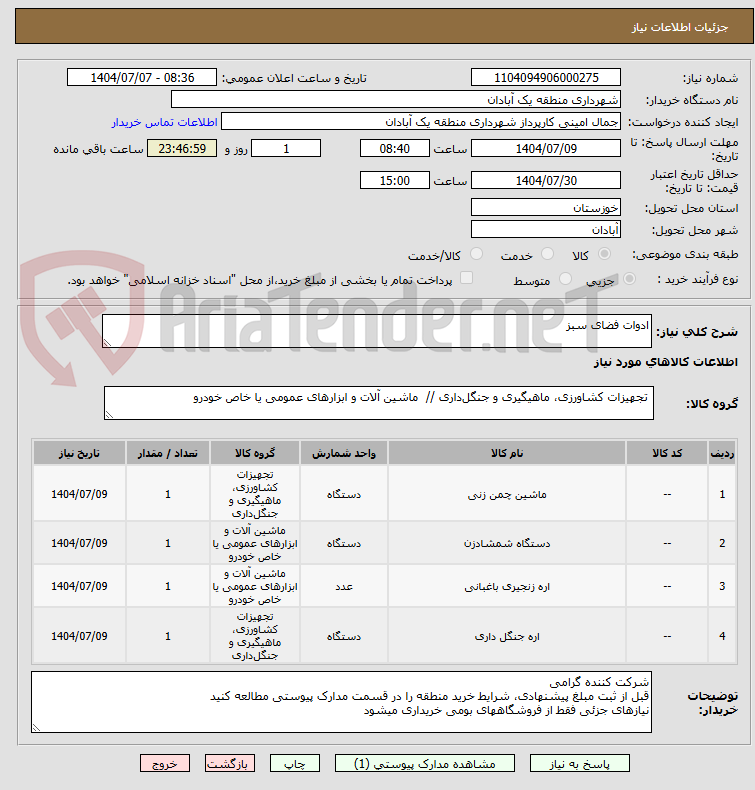Click the remaining days field showing 1

point(286,149)
